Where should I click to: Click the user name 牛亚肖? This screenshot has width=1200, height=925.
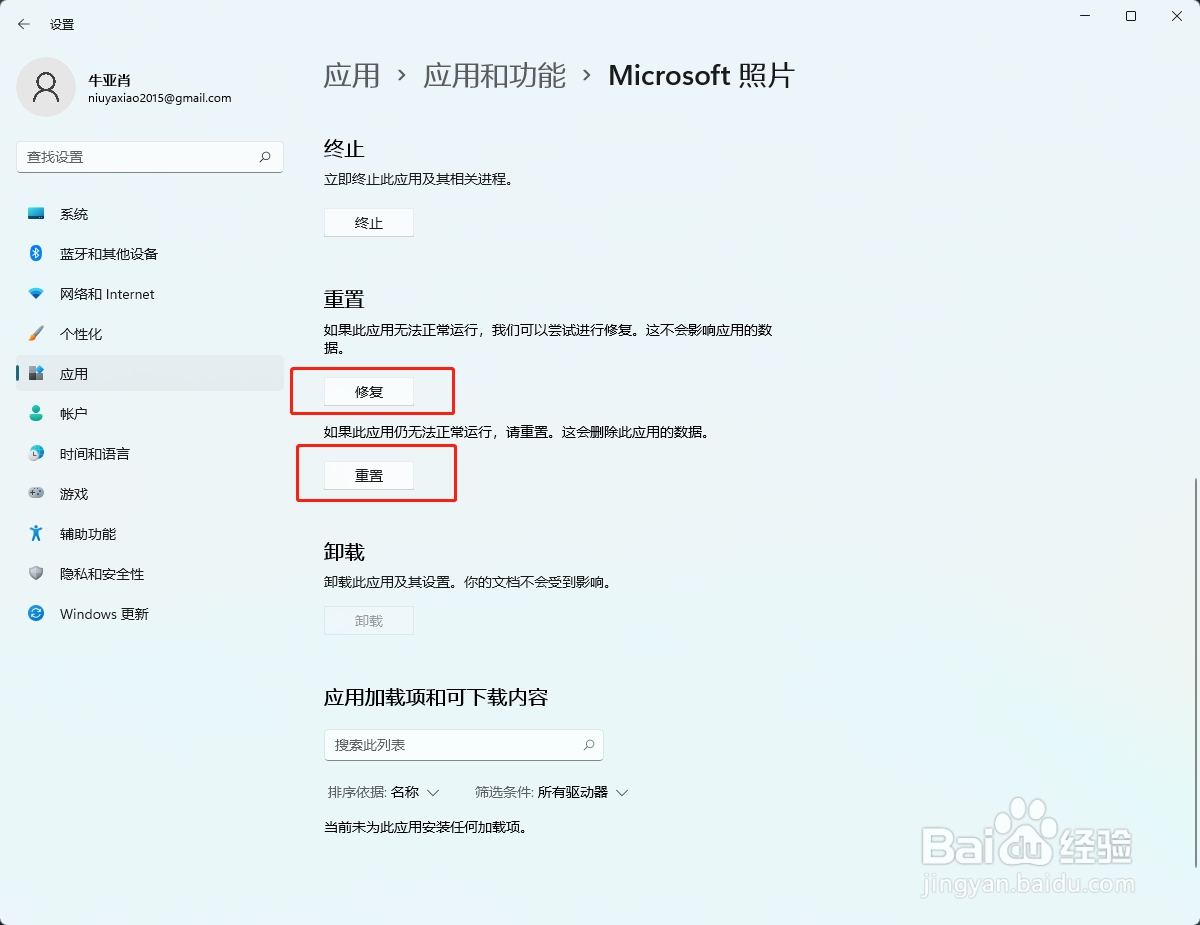(x=109, y=80)
